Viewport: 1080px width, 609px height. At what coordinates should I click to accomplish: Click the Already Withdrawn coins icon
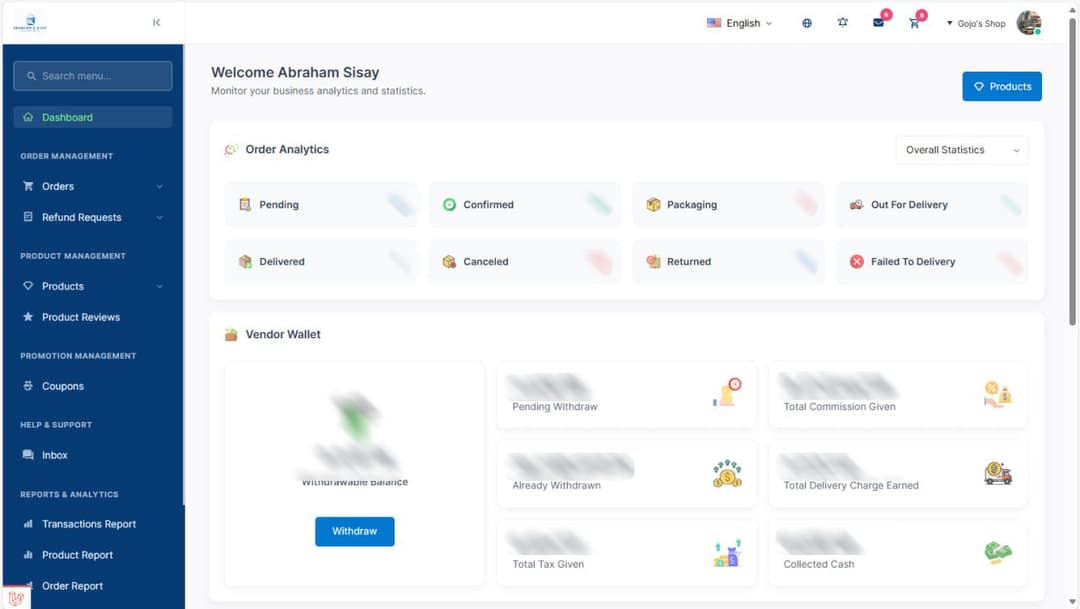click(x=727, y=473)
